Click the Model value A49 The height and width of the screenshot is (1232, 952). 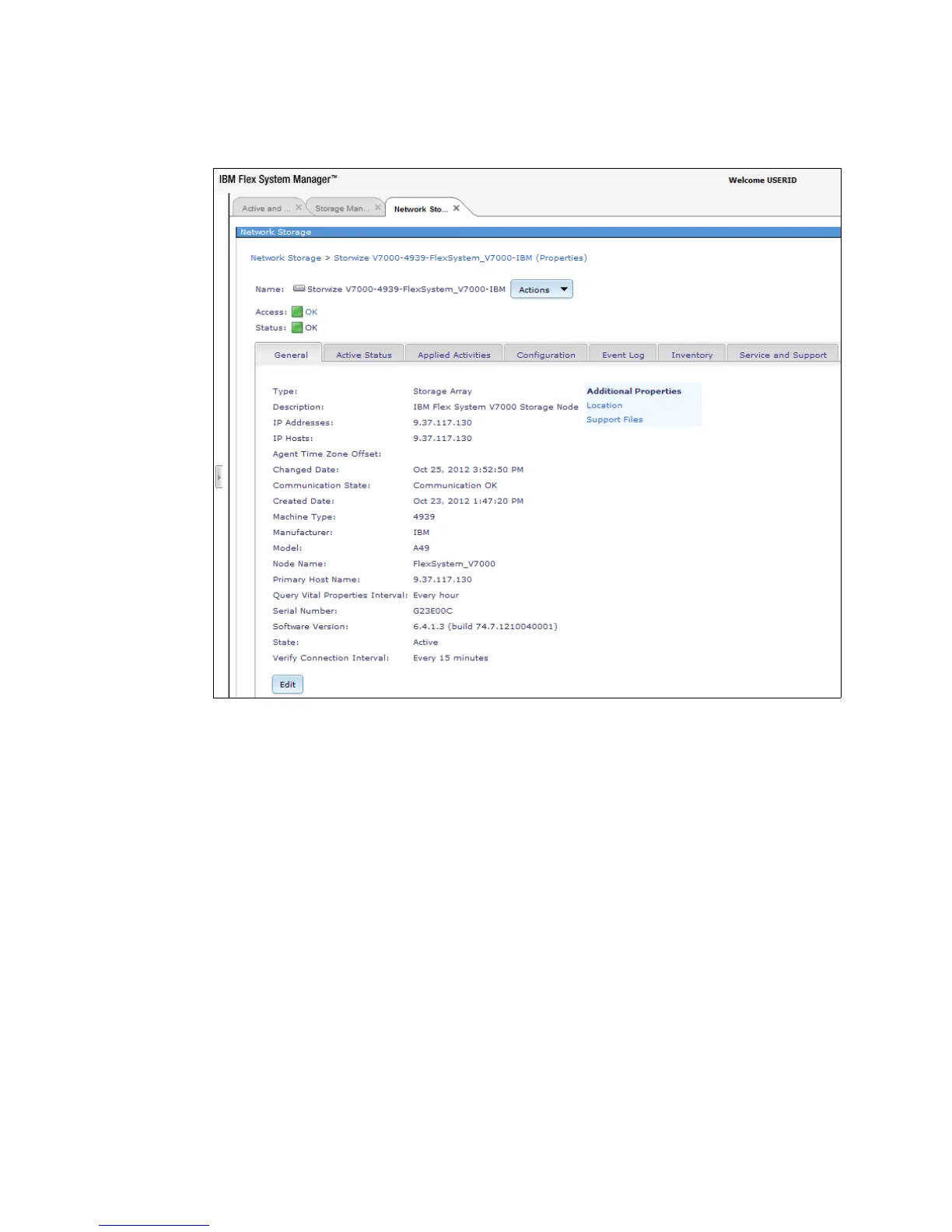tap(422, 548)
